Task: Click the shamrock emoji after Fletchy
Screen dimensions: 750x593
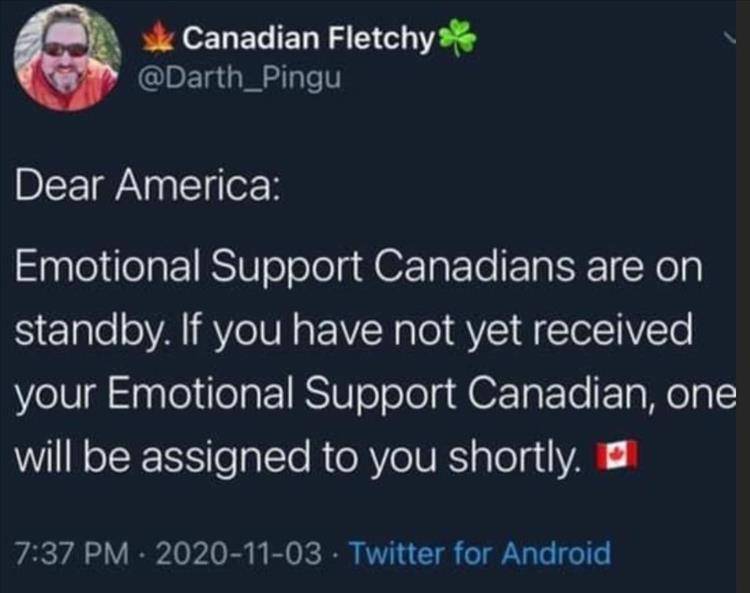Action: click(x=458, y=39)
